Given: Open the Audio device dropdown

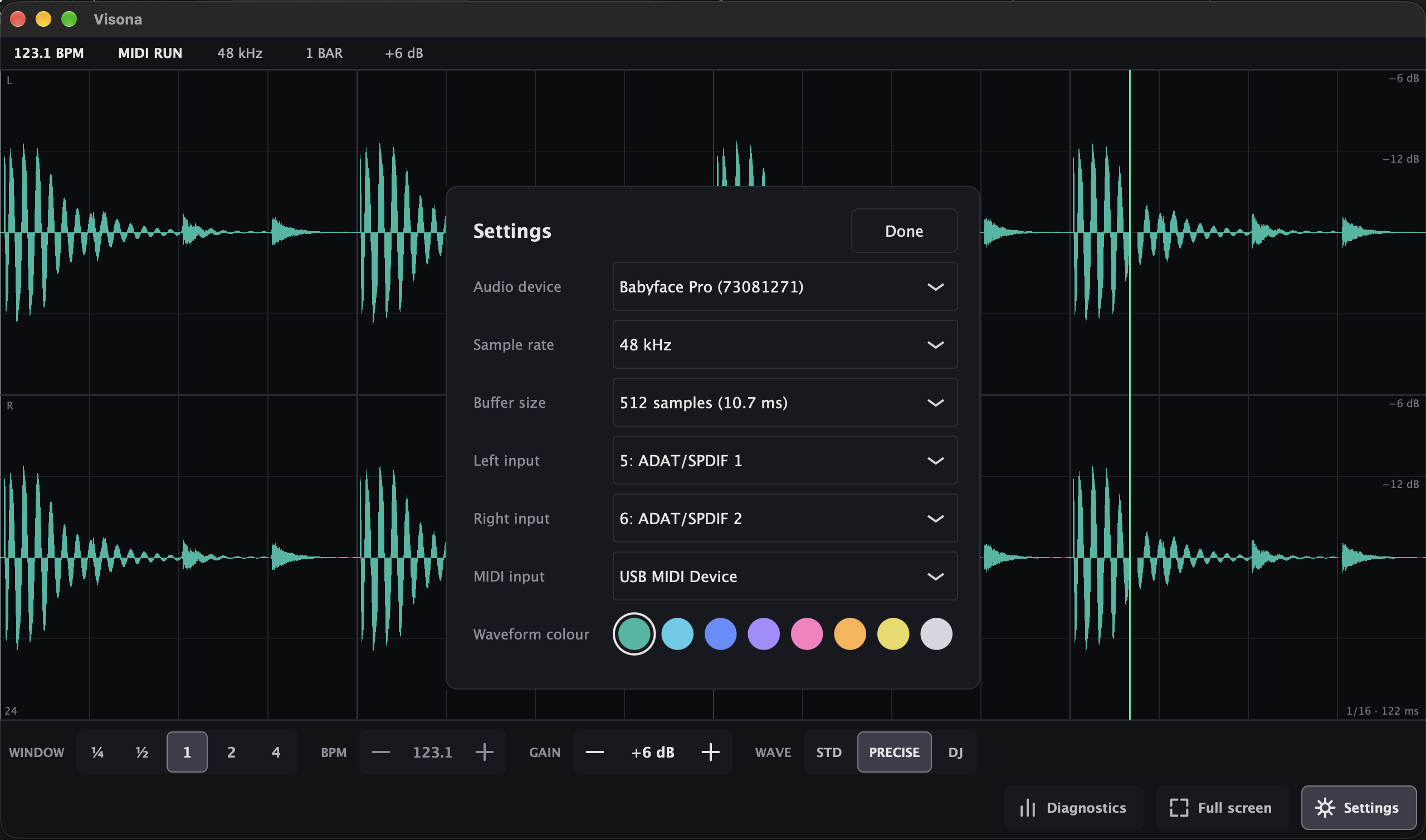Looking at the screenshot, I should tap(785, 286).
